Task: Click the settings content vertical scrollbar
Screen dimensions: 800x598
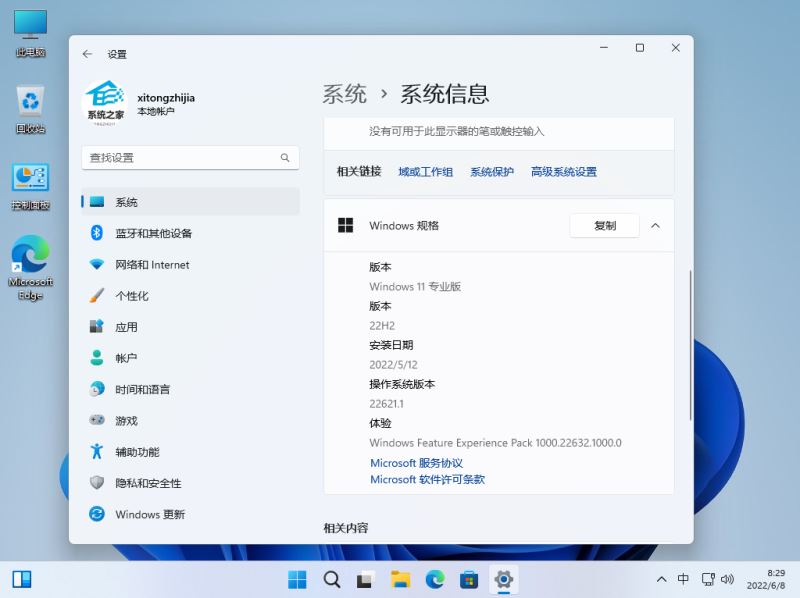Action: pos(690,345)
